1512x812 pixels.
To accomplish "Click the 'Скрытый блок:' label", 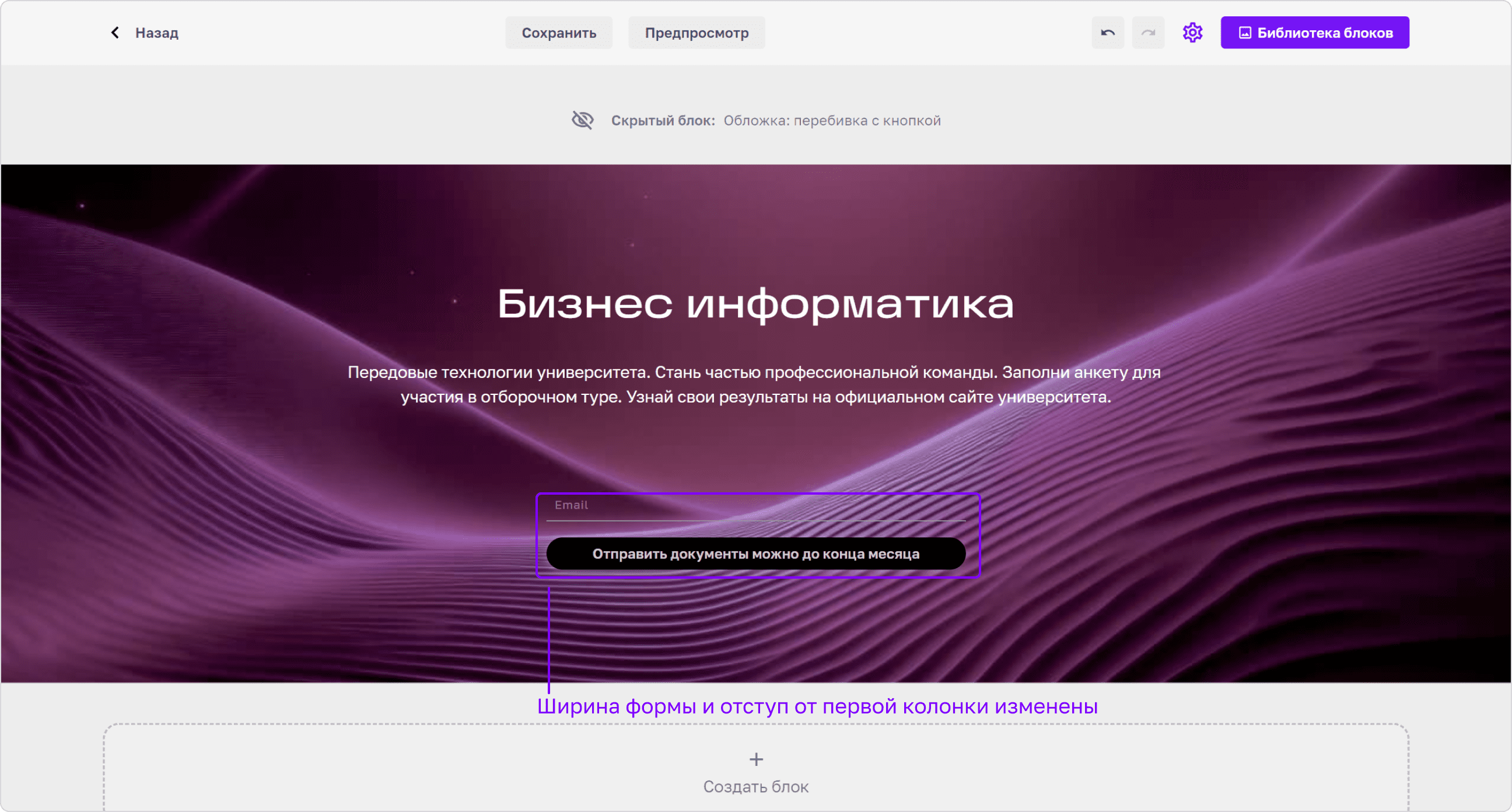I will click(x=663, y=120).
